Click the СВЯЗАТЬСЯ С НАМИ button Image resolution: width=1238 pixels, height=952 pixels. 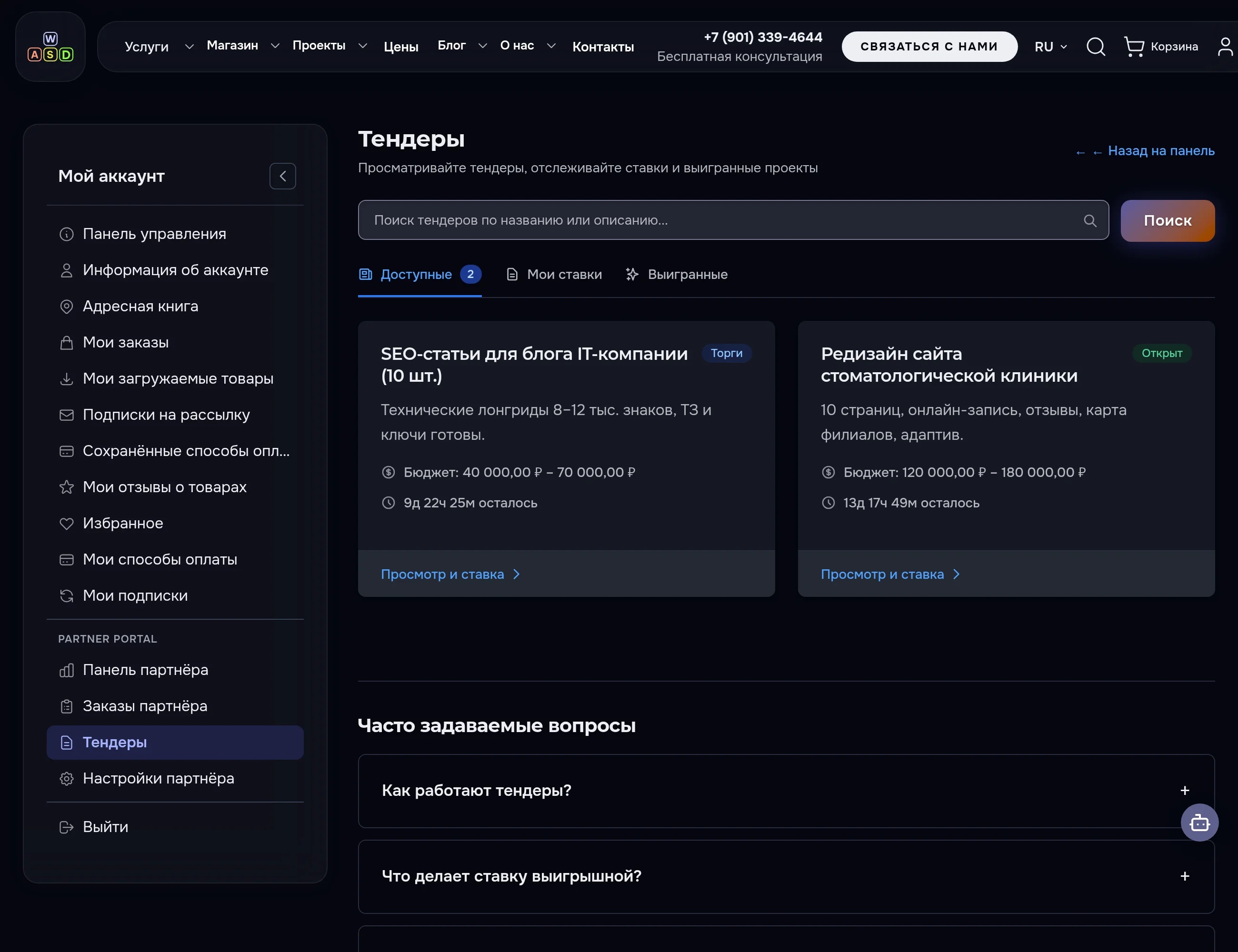(x=929, y=47)
